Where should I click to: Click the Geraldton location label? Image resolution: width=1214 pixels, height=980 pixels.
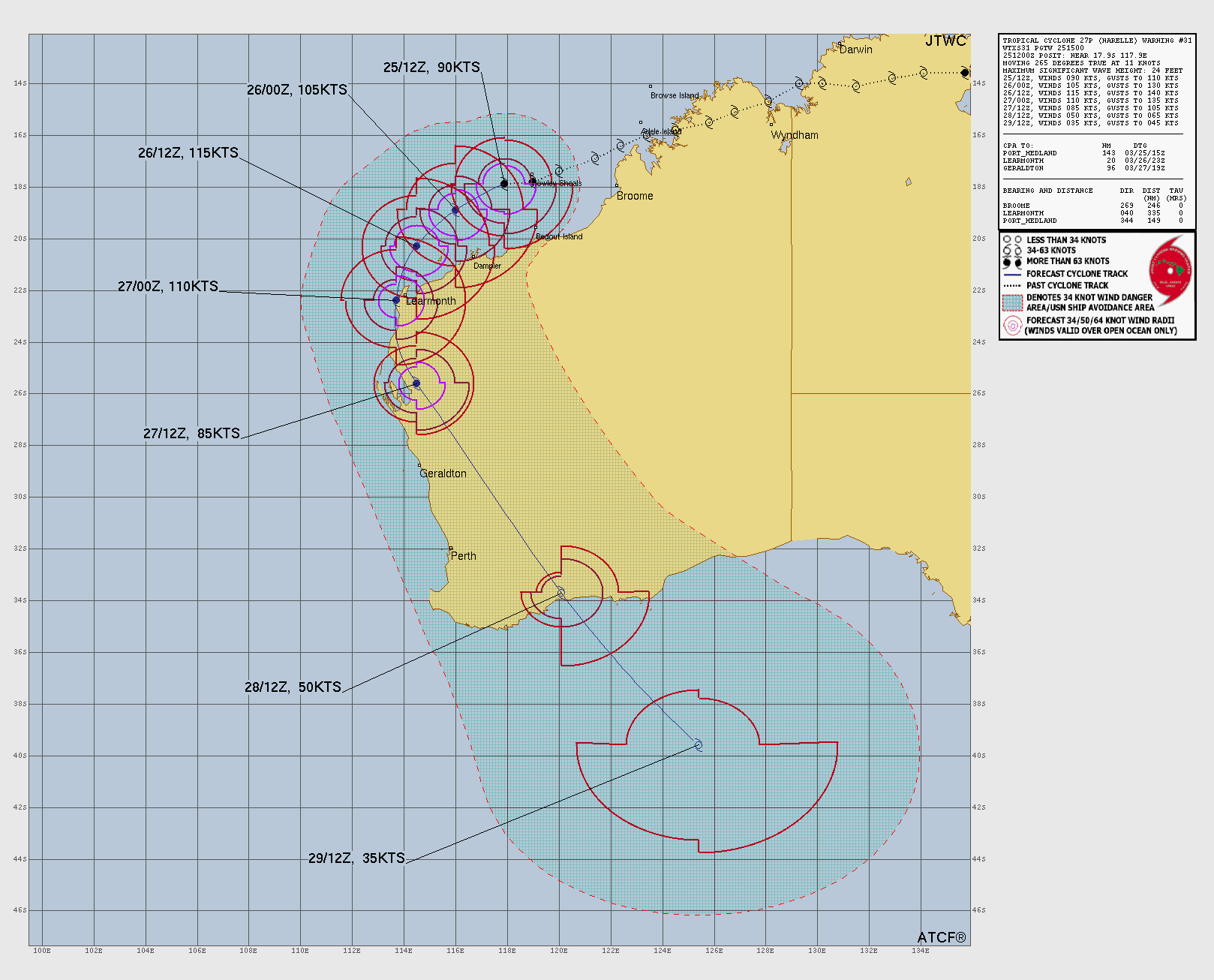coord(443,473)
